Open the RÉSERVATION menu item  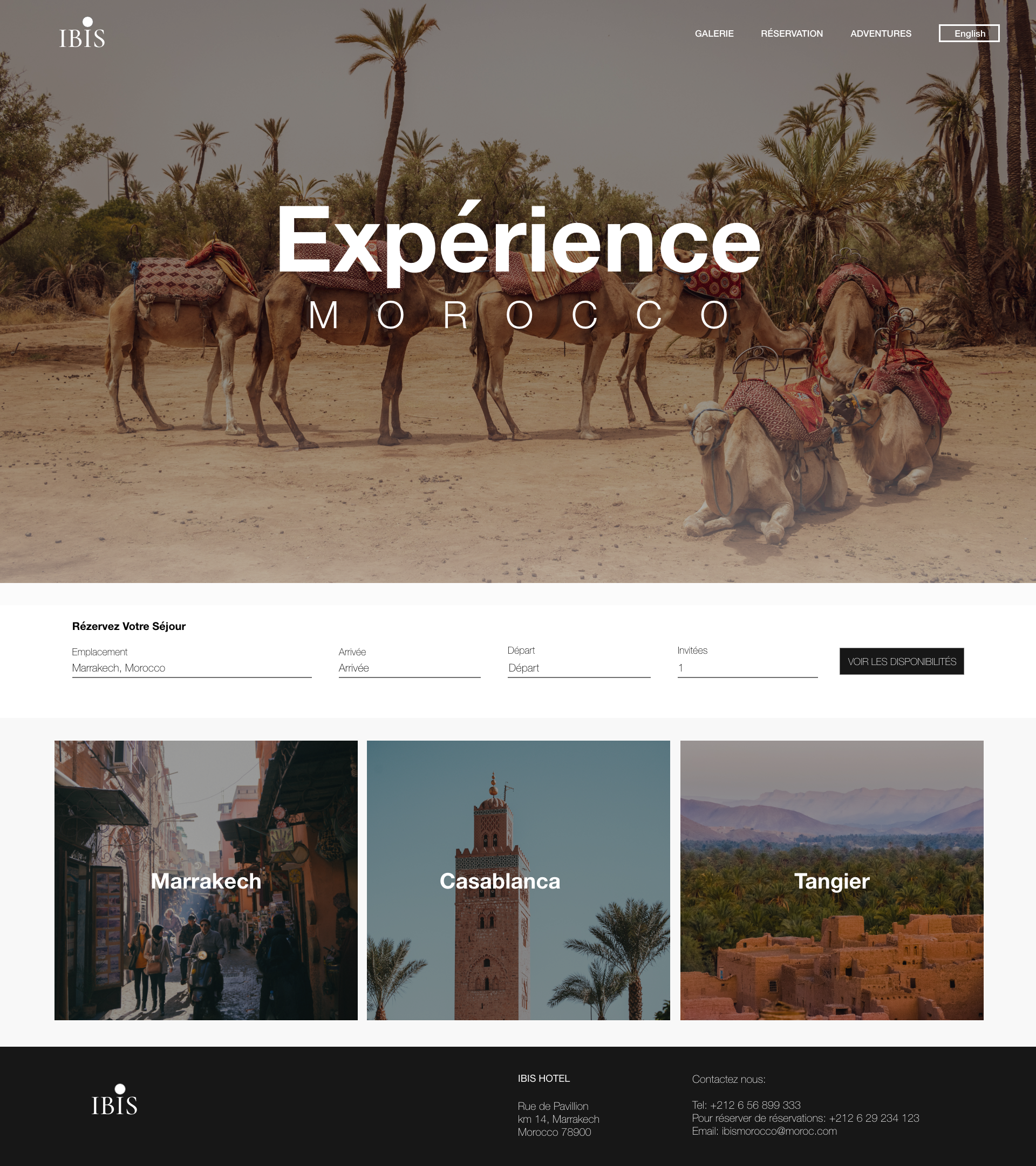pos(792,33)
